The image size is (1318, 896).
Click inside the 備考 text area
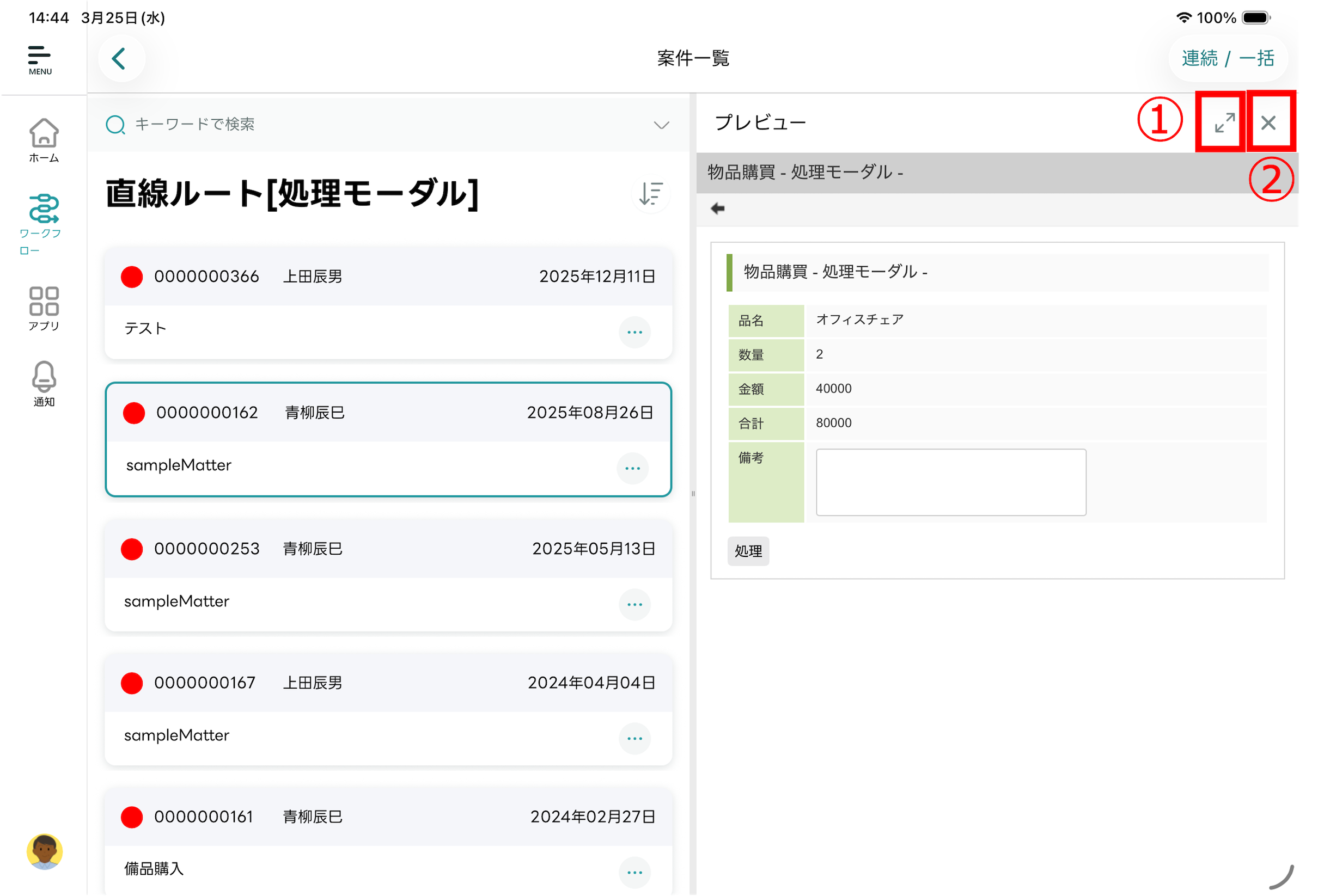coord(950,482)
